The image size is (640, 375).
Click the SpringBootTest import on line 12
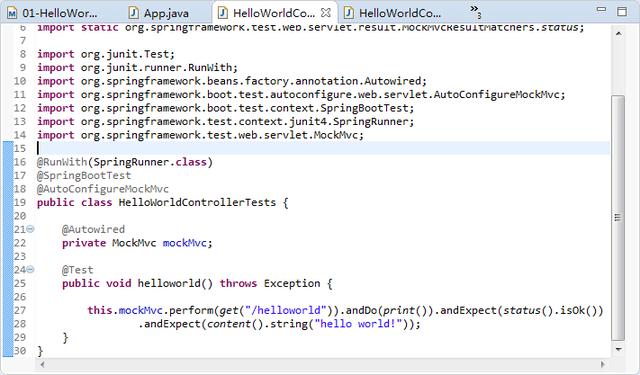point(226,108)
